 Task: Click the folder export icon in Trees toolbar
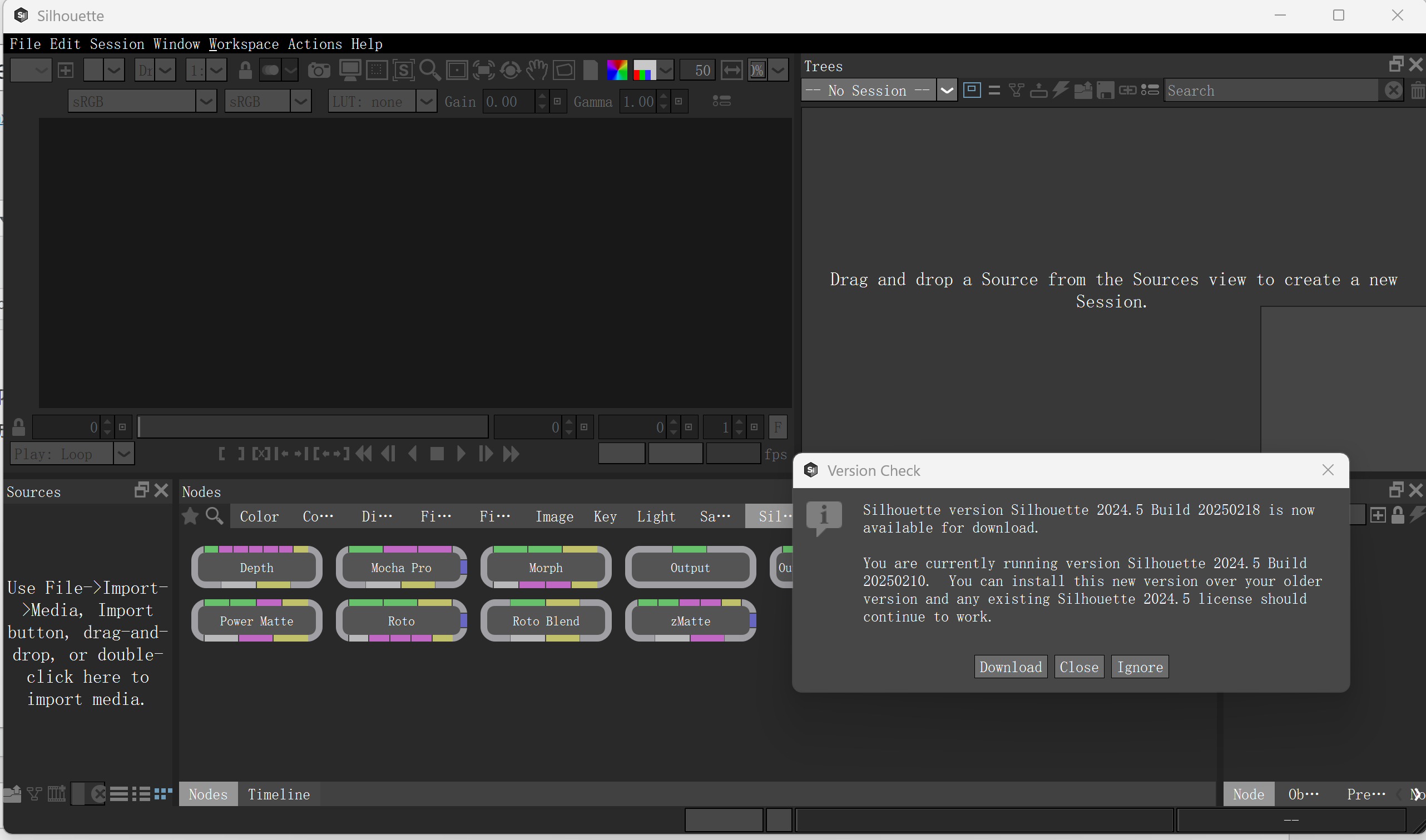tap(1083, 91)
